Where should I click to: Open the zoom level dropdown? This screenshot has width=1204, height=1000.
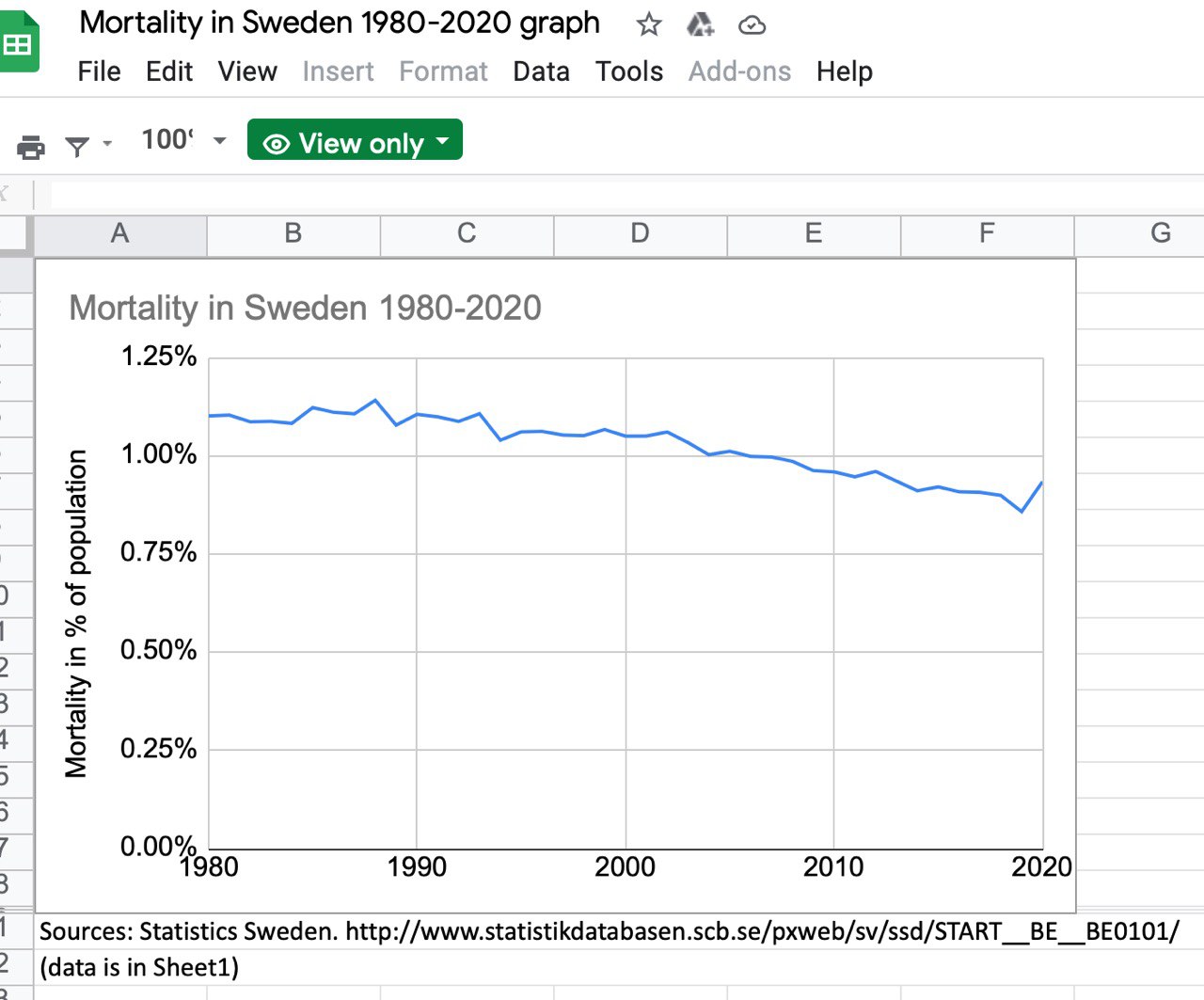point(183,140)
